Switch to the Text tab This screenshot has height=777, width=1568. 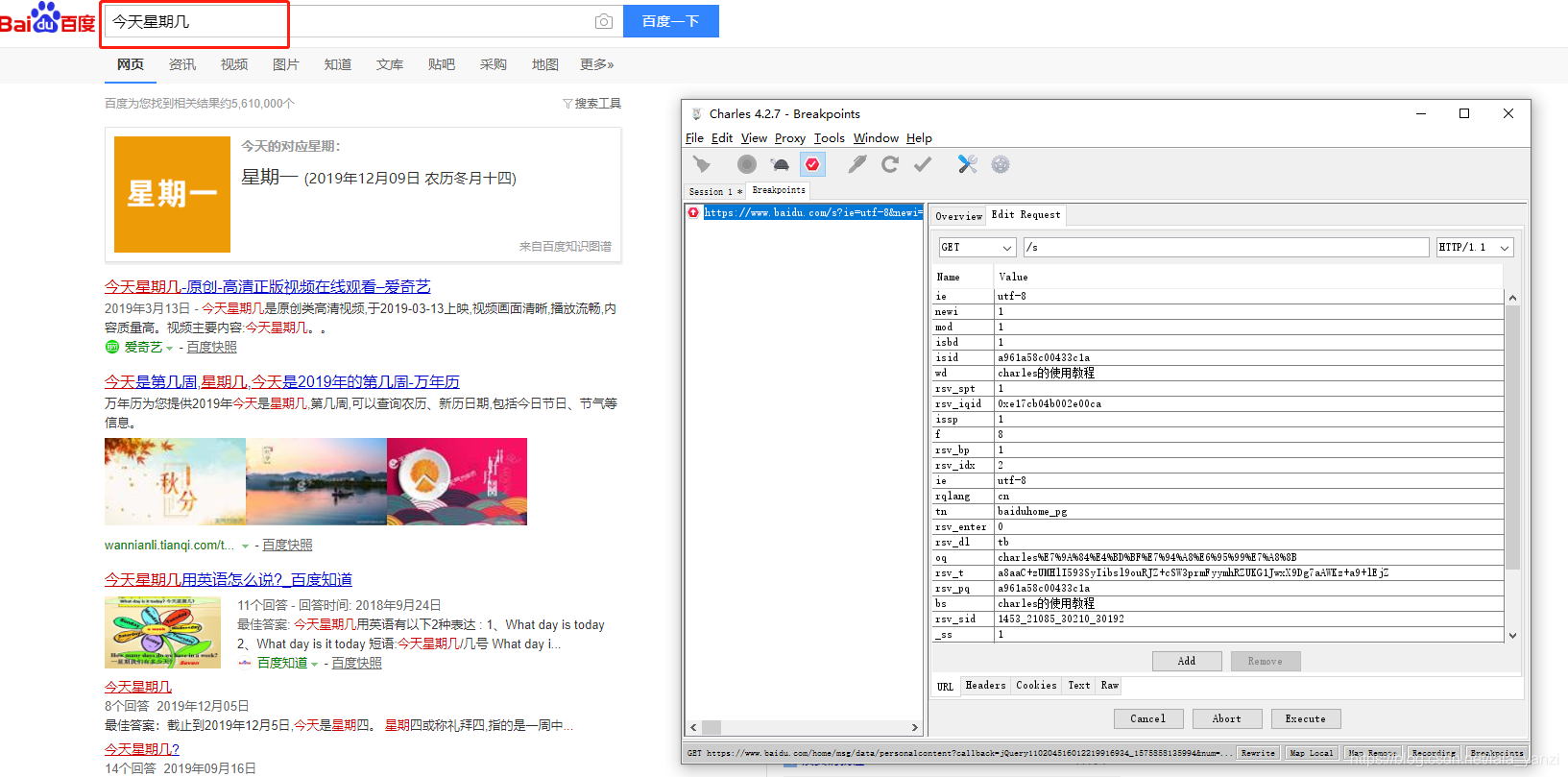click(x=1079, y=686)
